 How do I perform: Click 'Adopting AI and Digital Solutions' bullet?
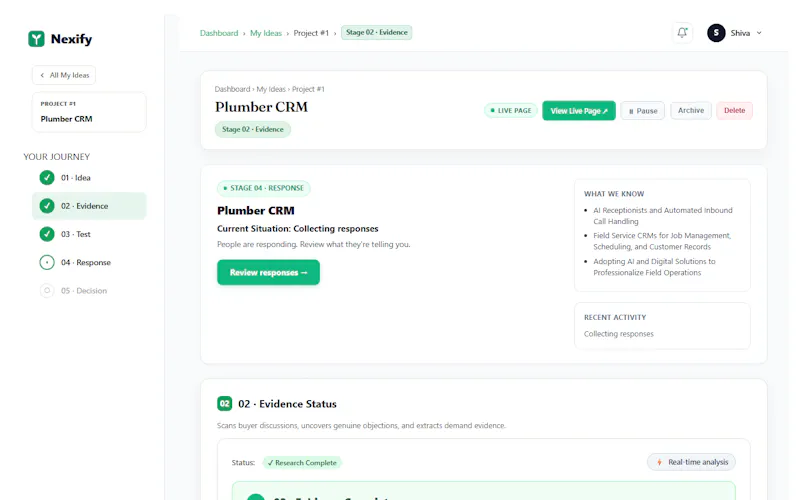654,267
